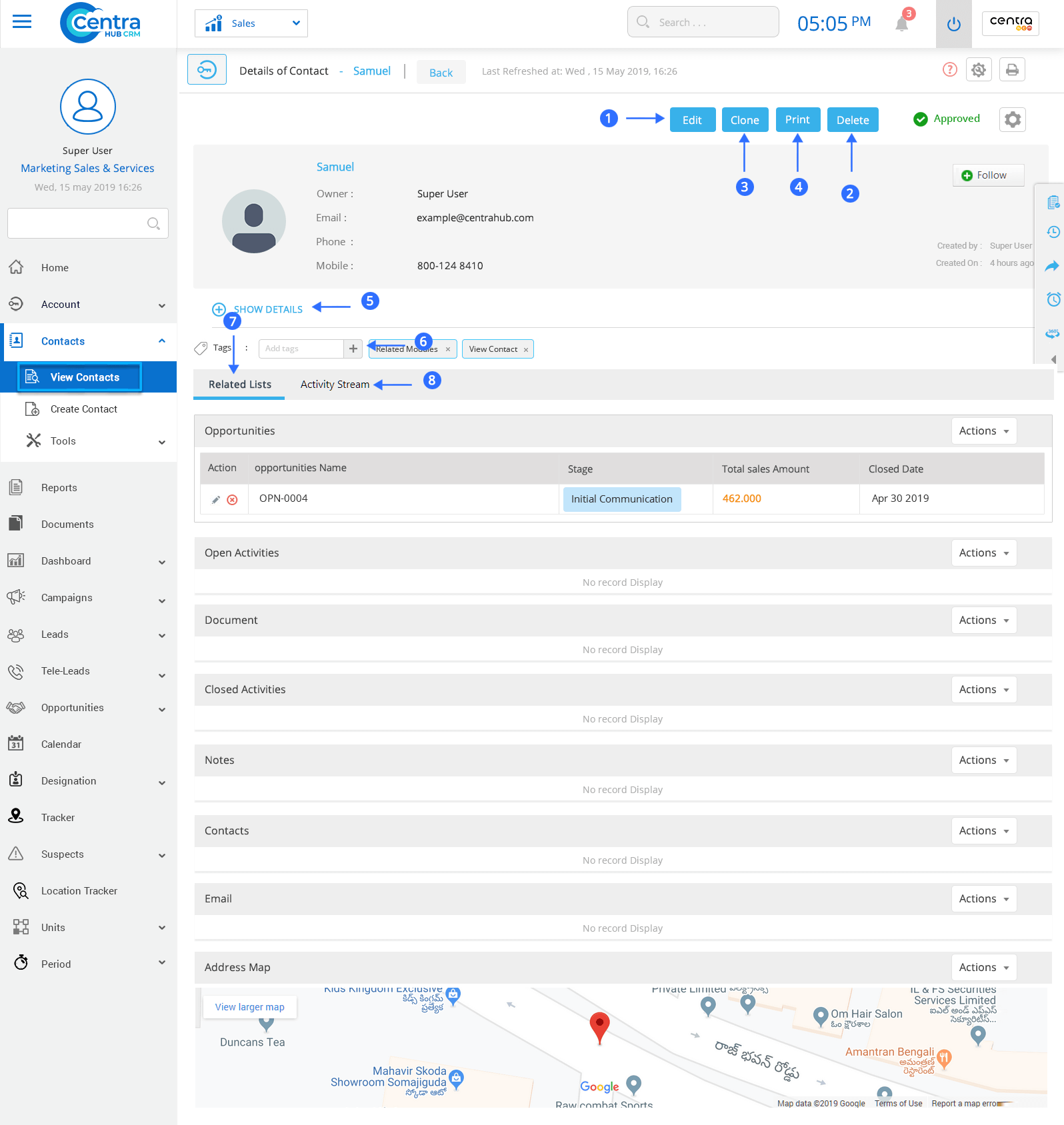Click the Delete button
Image resolution: width=1064 pixels, height=1125 pixels.
click(x=853, y=120)
